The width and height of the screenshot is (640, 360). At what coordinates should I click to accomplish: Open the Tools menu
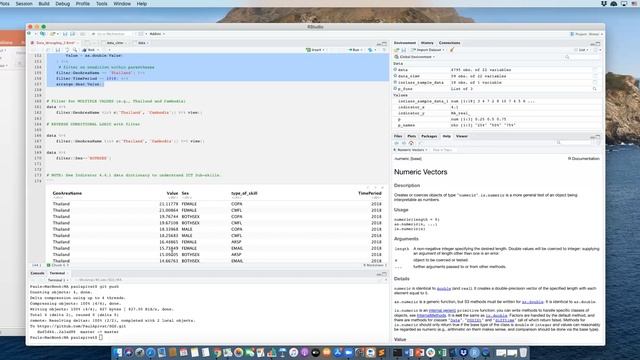tap(102, 4)
